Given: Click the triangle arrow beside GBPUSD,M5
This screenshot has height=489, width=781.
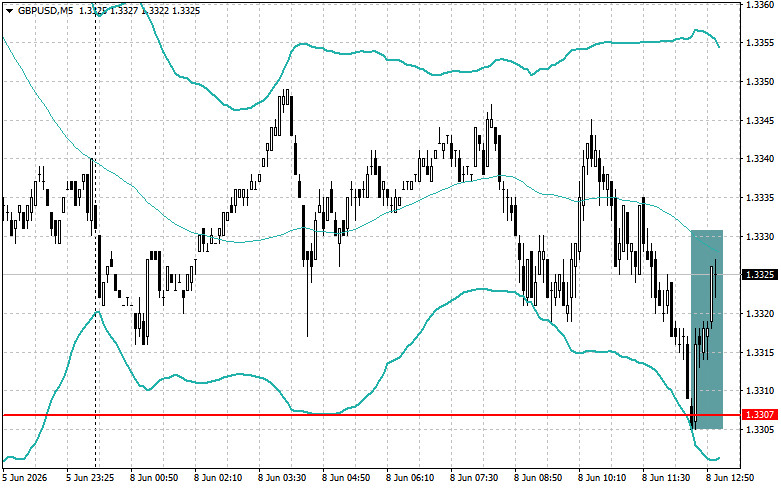Looking at the screenshot, I should (x=9, y=10).
